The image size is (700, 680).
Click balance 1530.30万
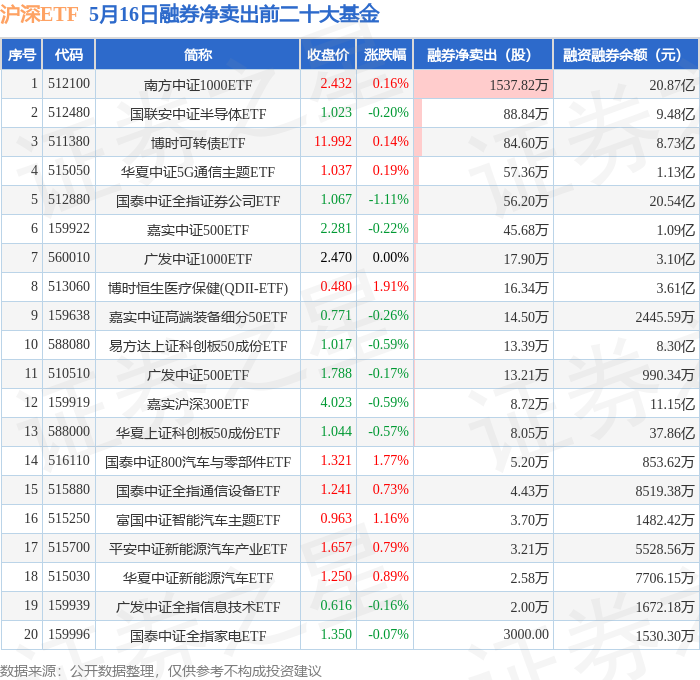click(x=665, y=636)
